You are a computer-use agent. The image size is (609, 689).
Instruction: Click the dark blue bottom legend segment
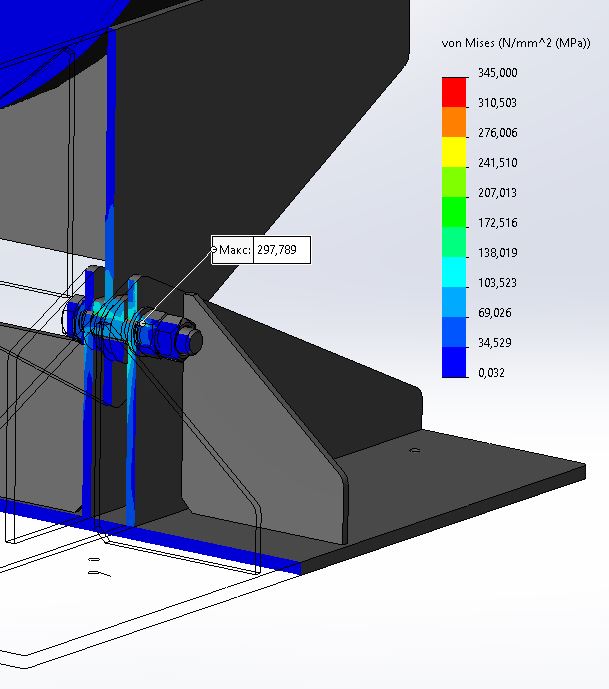pos(454,362)
